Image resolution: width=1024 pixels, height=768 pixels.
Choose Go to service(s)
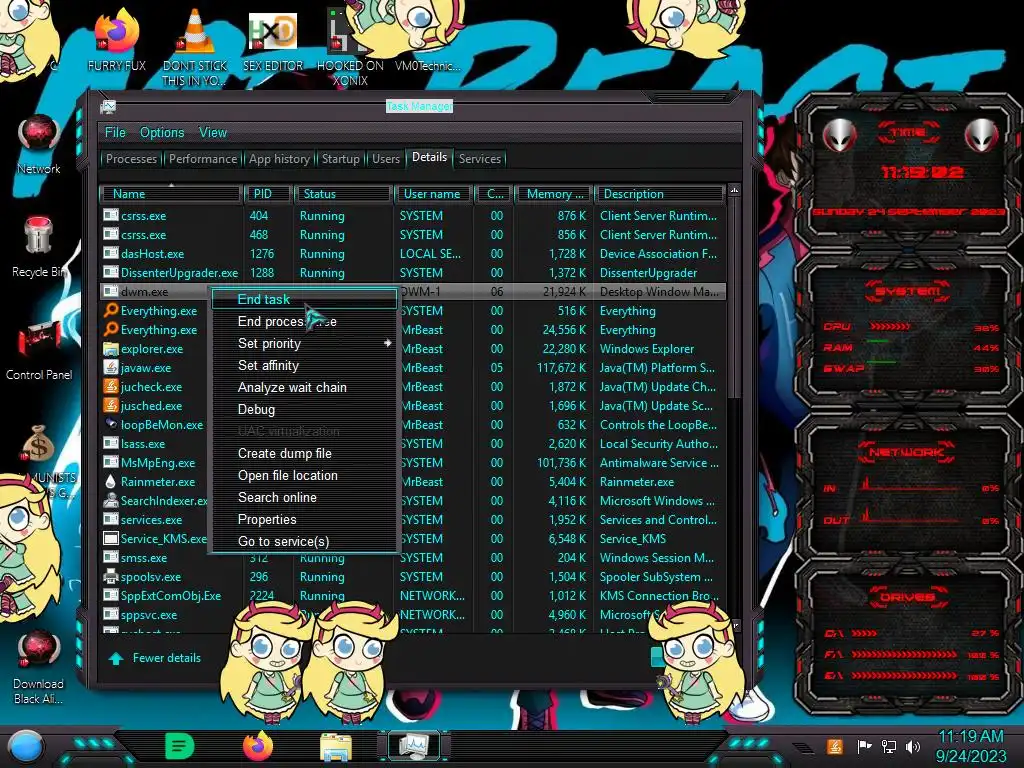pyautogui.click(x=304, y=541)
